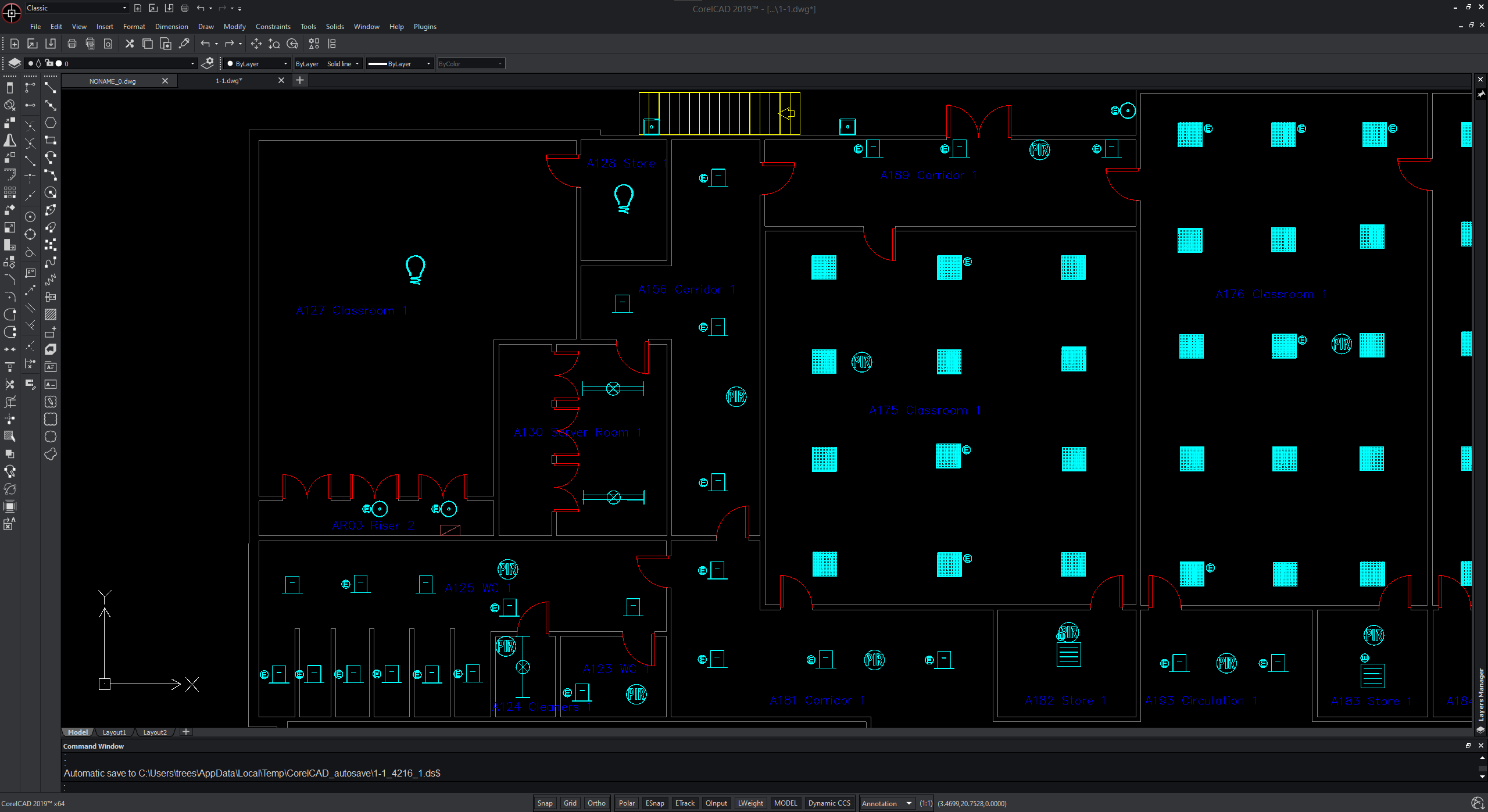Click the Save drawing icon
This screenshot has height=812, width=1488.
tap(51, 44)
